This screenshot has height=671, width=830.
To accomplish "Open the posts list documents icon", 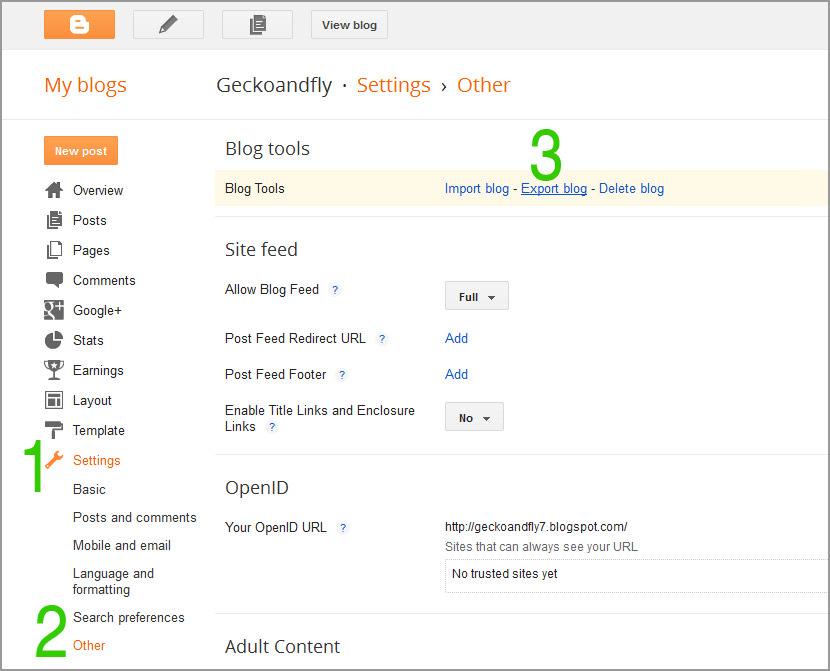I will 257,25.
